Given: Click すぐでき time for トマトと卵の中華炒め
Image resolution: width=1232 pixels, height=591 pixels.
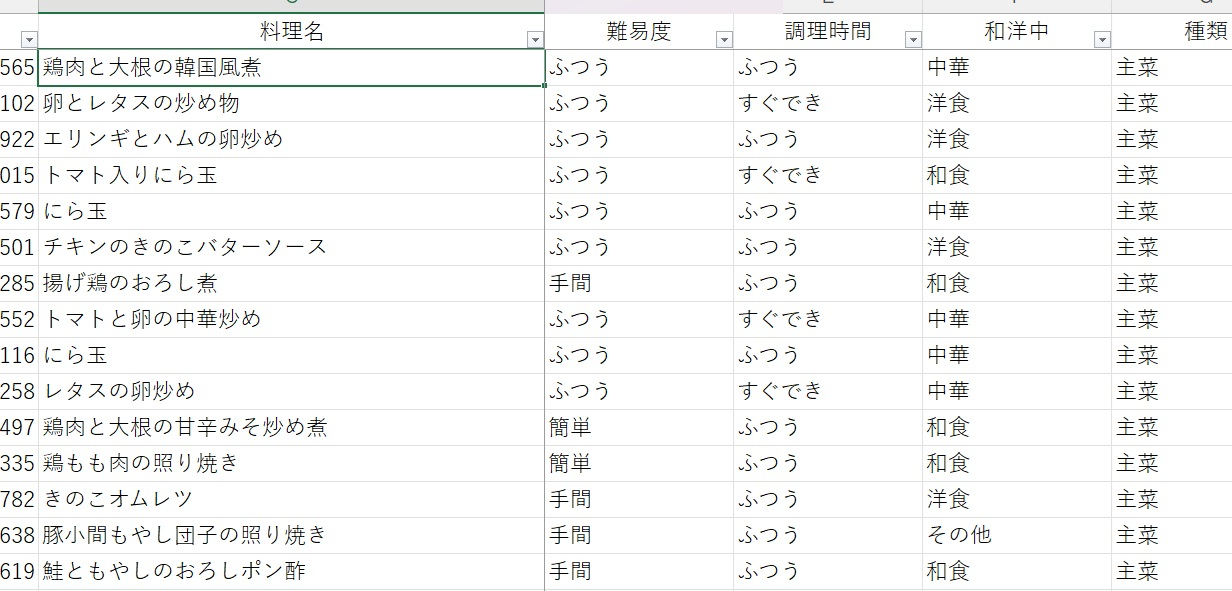Looking at the screenshot, I should (x=828, y=320).
